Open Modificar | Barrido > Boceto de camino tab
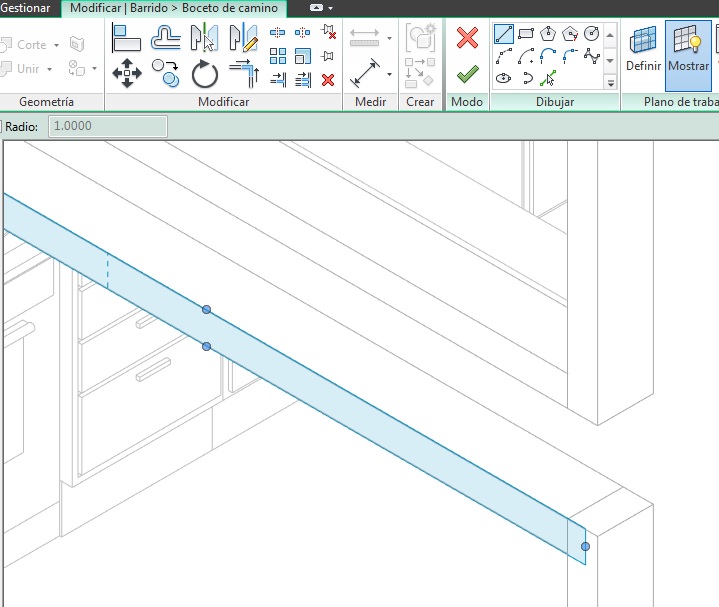 (x=175, y=8)
